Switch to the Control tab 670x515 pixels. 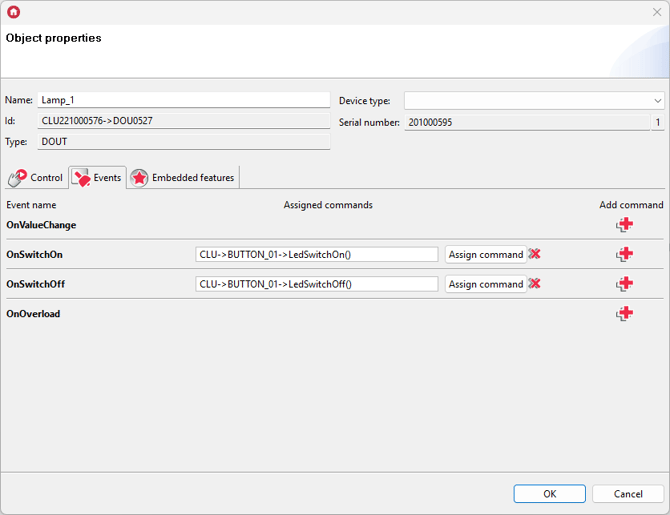35,178
